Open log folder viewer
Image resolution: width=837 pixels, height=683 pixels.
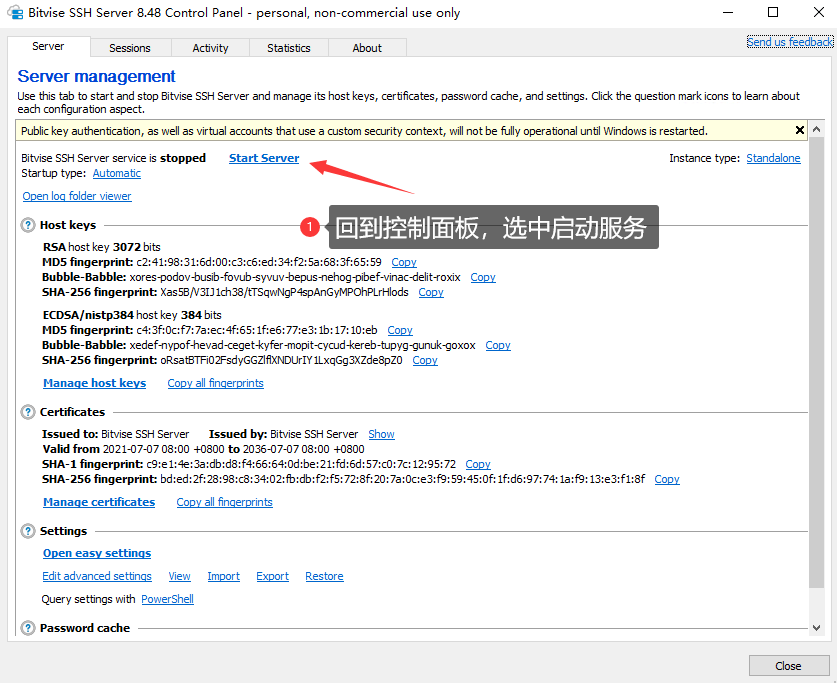click(77, 196)
